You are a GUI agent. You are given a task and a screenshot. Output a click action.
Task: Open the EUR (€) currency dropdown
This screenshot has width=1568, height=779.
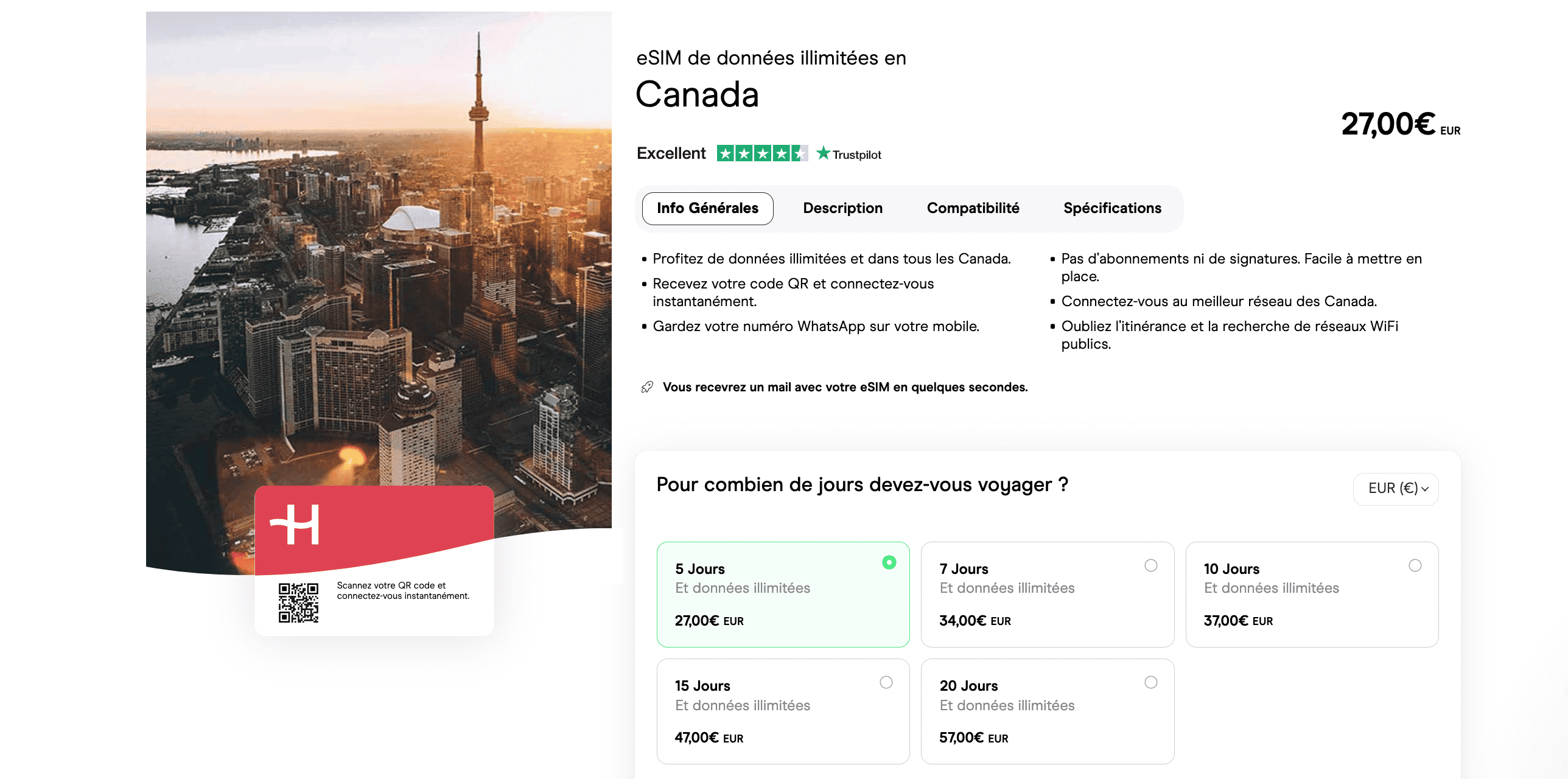[1395, 489]
